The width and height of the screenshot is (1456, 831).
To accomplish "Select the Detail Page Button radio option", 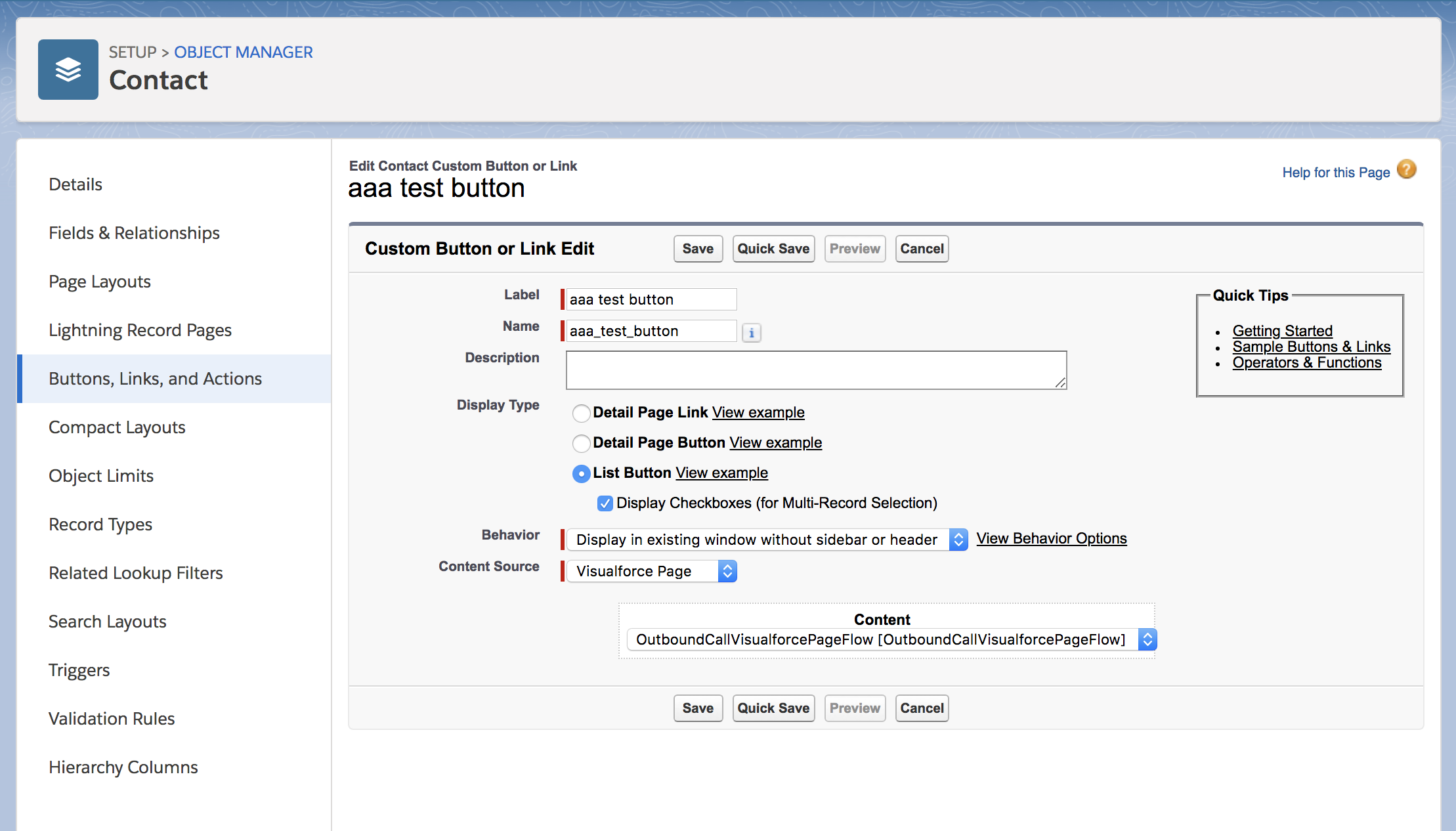I will 581,444.
